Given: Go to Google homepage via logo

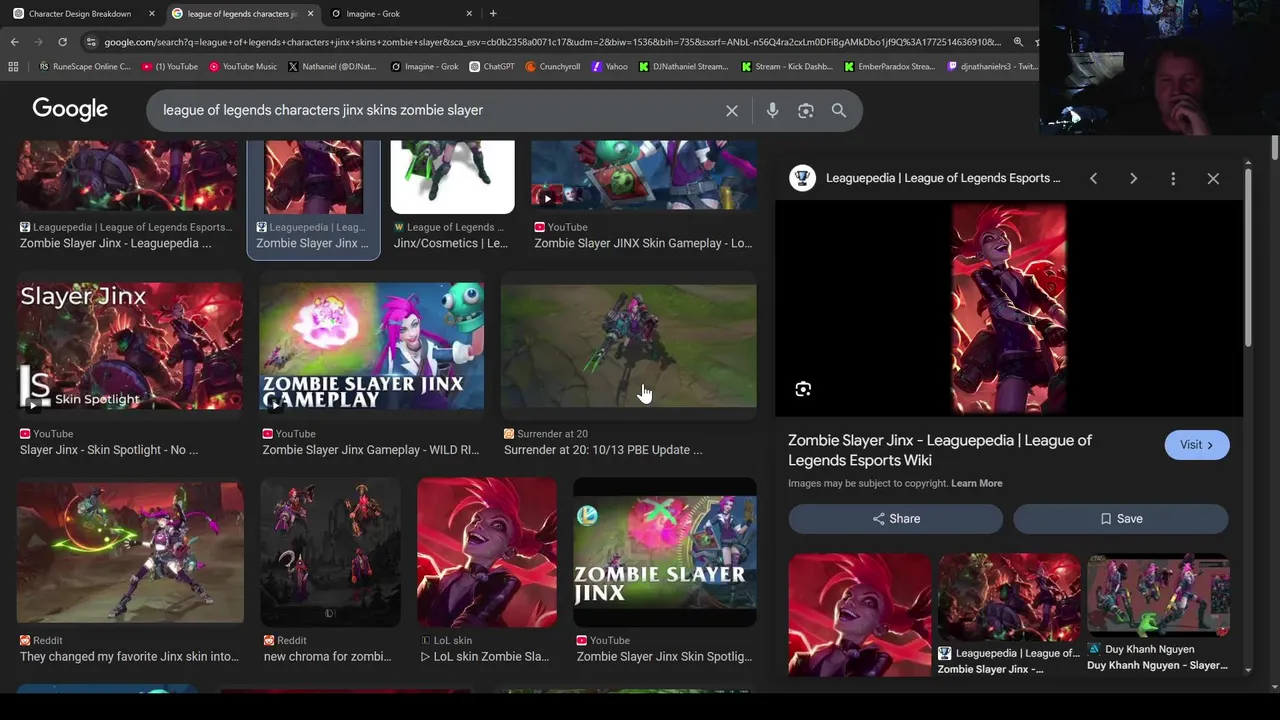Looking at the screenshot, I should tap(70, 109).
